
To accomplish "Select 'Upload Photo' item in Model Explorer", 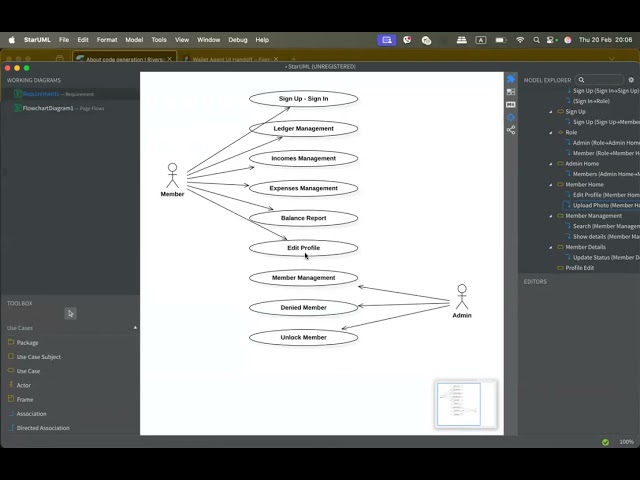I will coord(602,205).
